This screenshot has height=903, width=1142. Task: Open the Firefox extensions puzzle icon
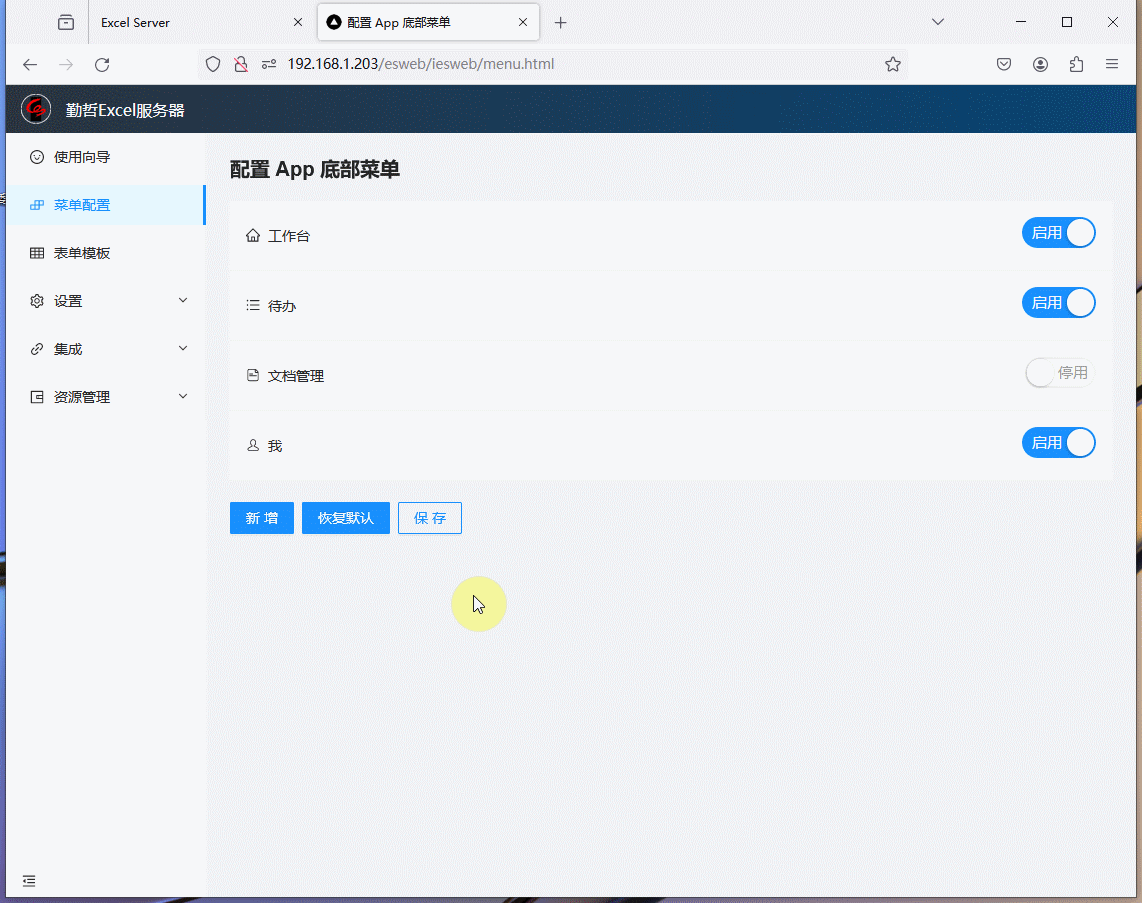pyautogui.click(x=1076, y=65)
